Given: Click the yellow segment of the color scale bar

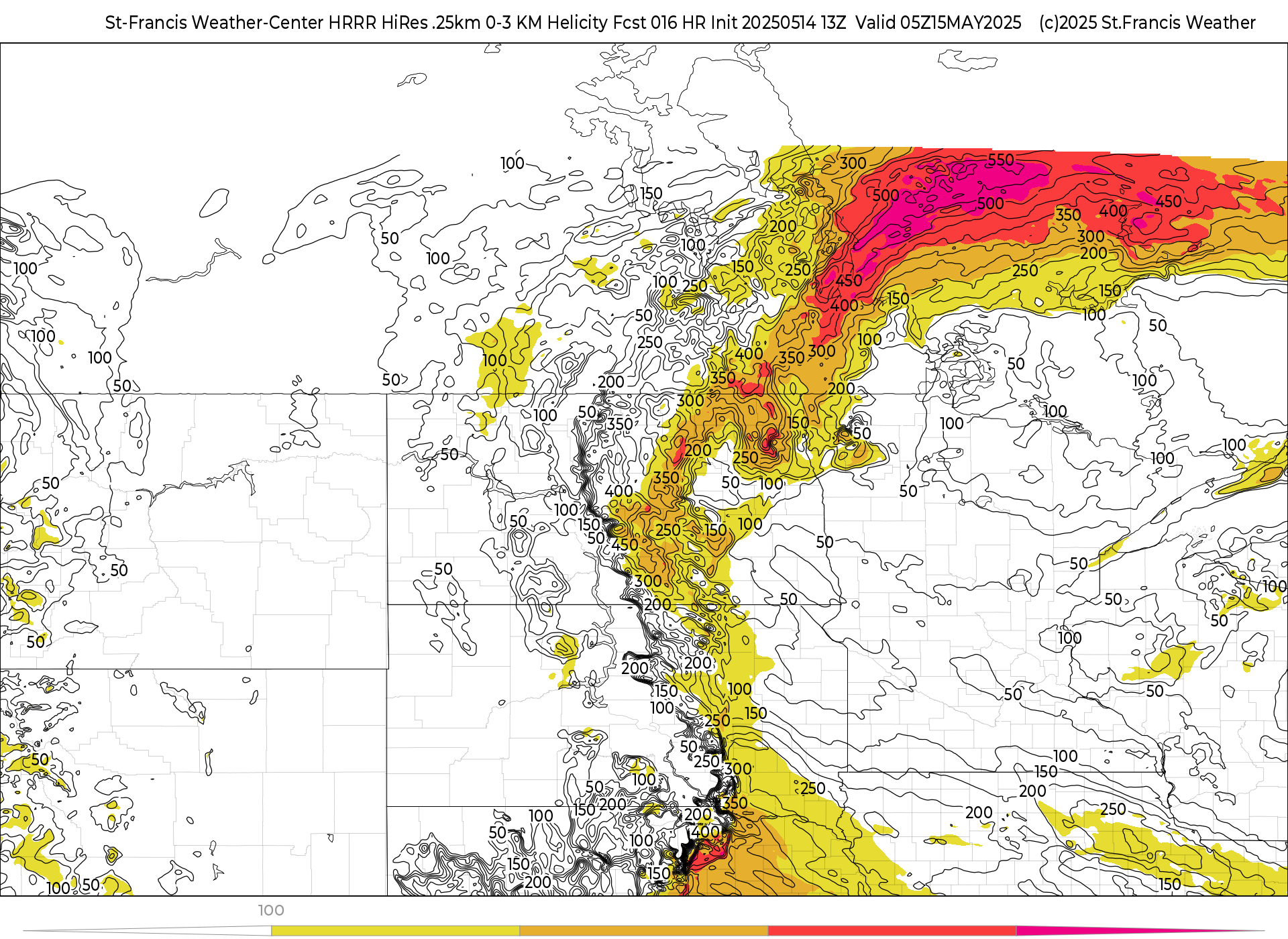Looking at the screenshot, I should pos(395,931).
